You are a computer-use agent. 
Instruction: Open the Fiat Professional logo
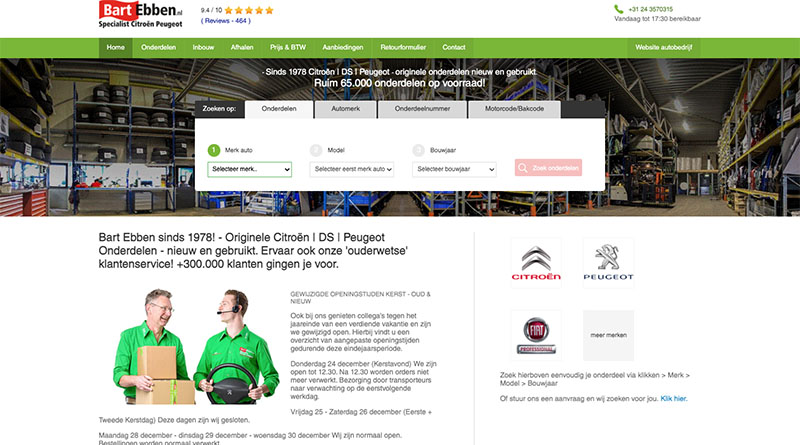click(536, 335)
